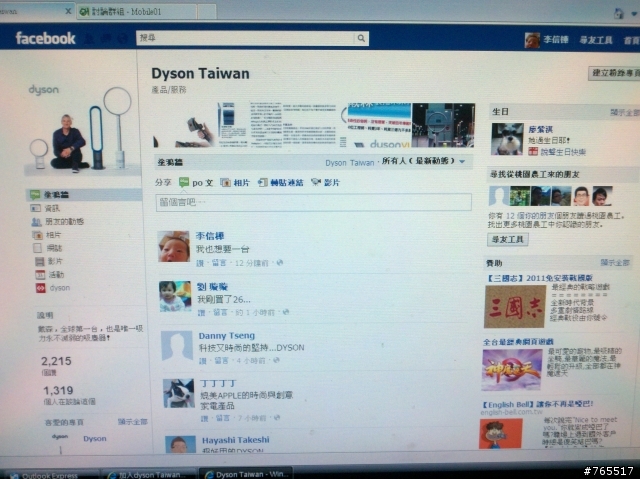Click the first friend thumbnail from 桃園農工
The height and width of the screenshot is (479, 640).
pos(499,196)
